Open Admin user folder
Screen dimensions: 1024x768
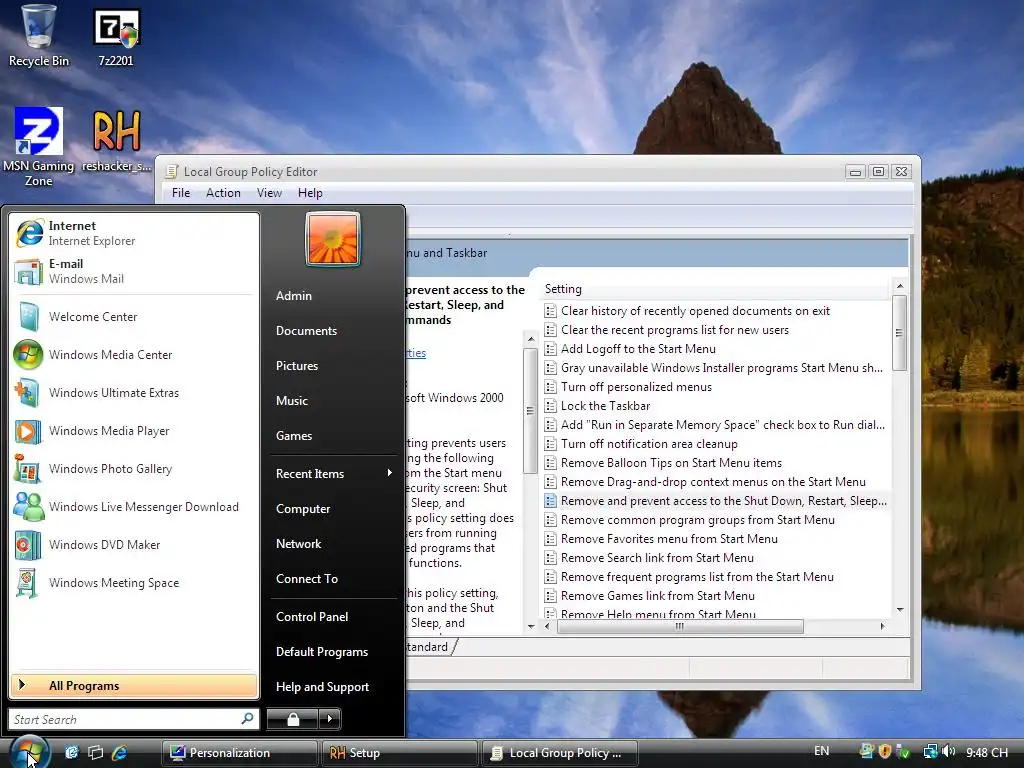click(294, 296)
